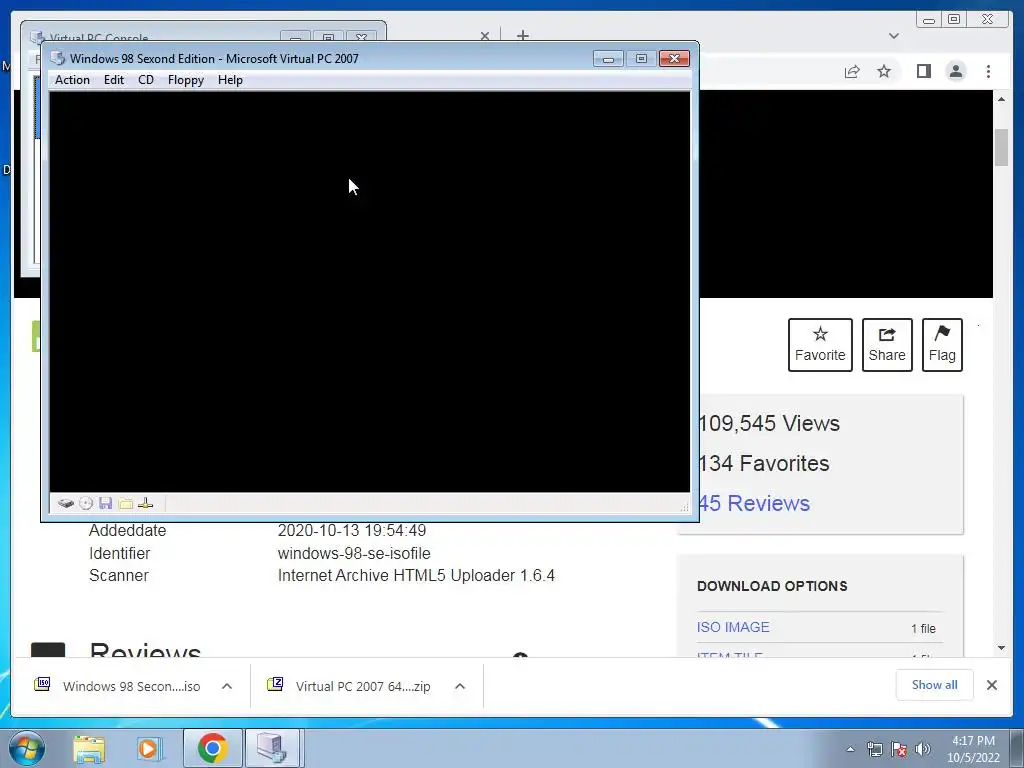Click Chrome's share this page icon
Image resolution: width=1024 pixels, height=768 pixels.
(x=852, y=71)
